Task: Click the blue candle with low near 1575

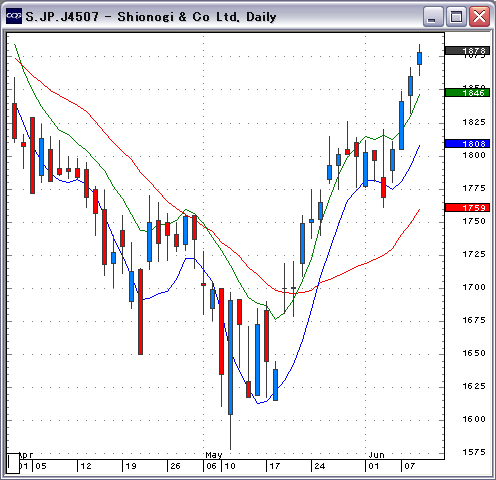Action: coord(230,357)
